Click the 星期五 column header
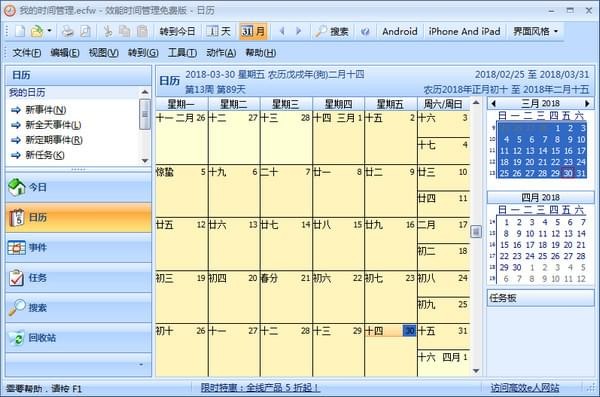600x397 pixels. click(x=390, y=104)
